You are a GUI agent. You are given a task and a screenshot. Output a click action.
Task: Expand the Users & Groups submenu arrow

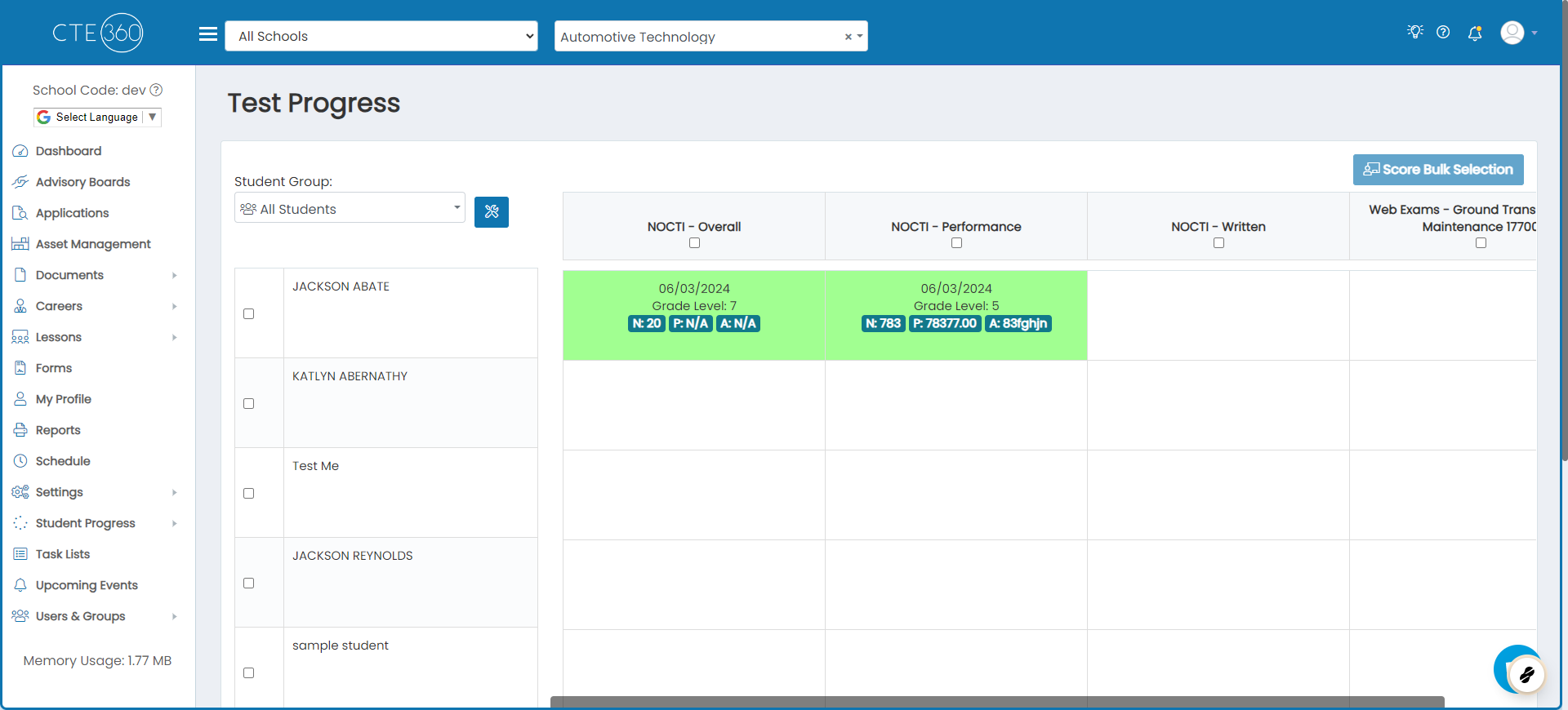(x=175, y=617)
